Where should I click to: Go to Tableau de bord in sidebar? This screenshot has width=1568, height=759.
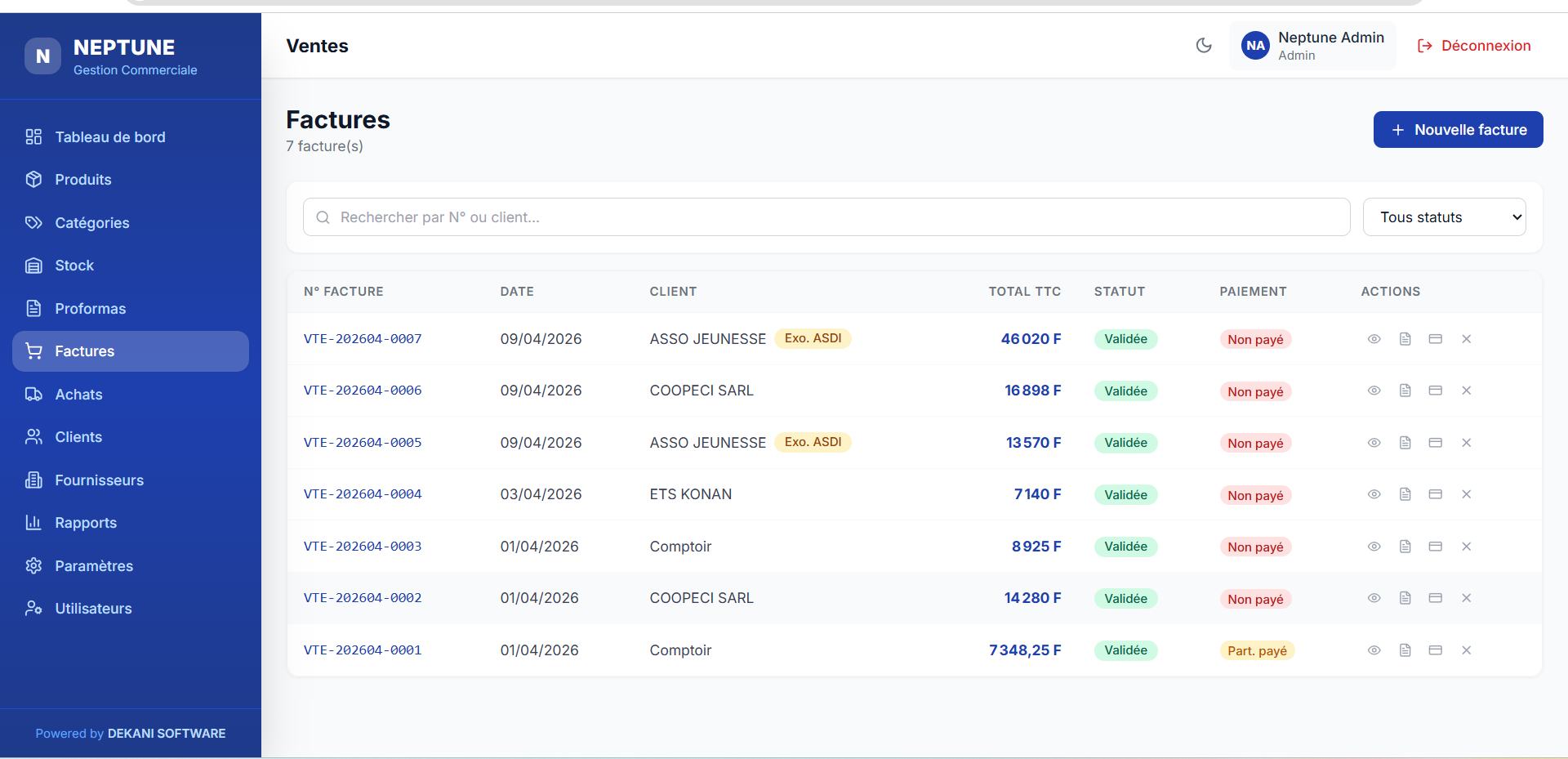tap(109, 137)
